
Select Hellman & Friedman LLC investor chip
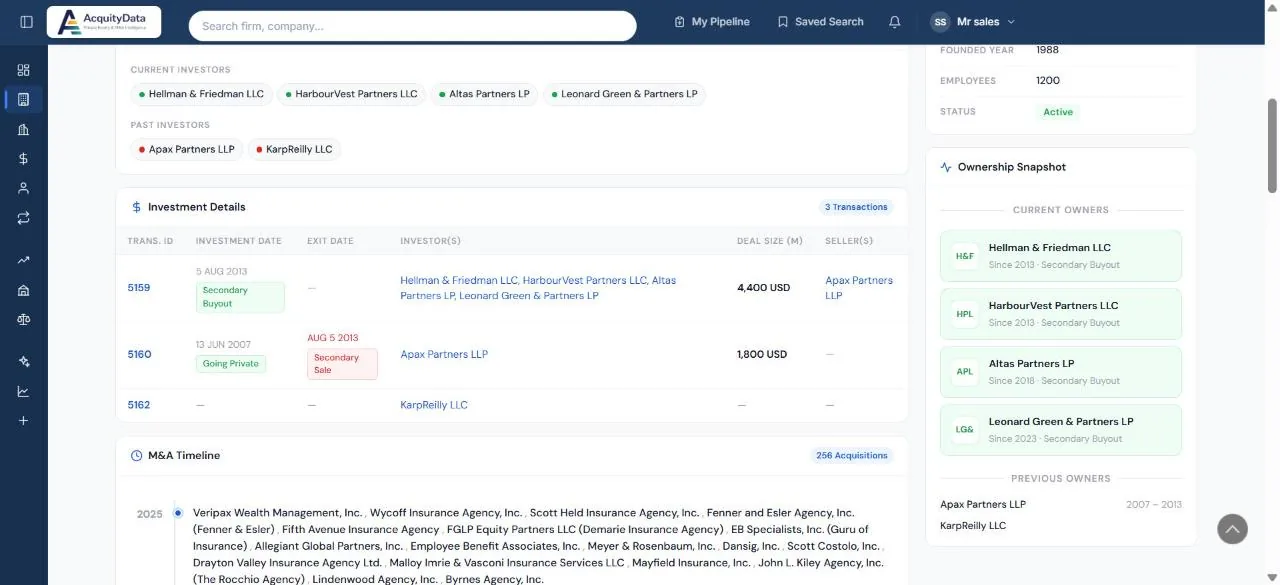[201, 94]
